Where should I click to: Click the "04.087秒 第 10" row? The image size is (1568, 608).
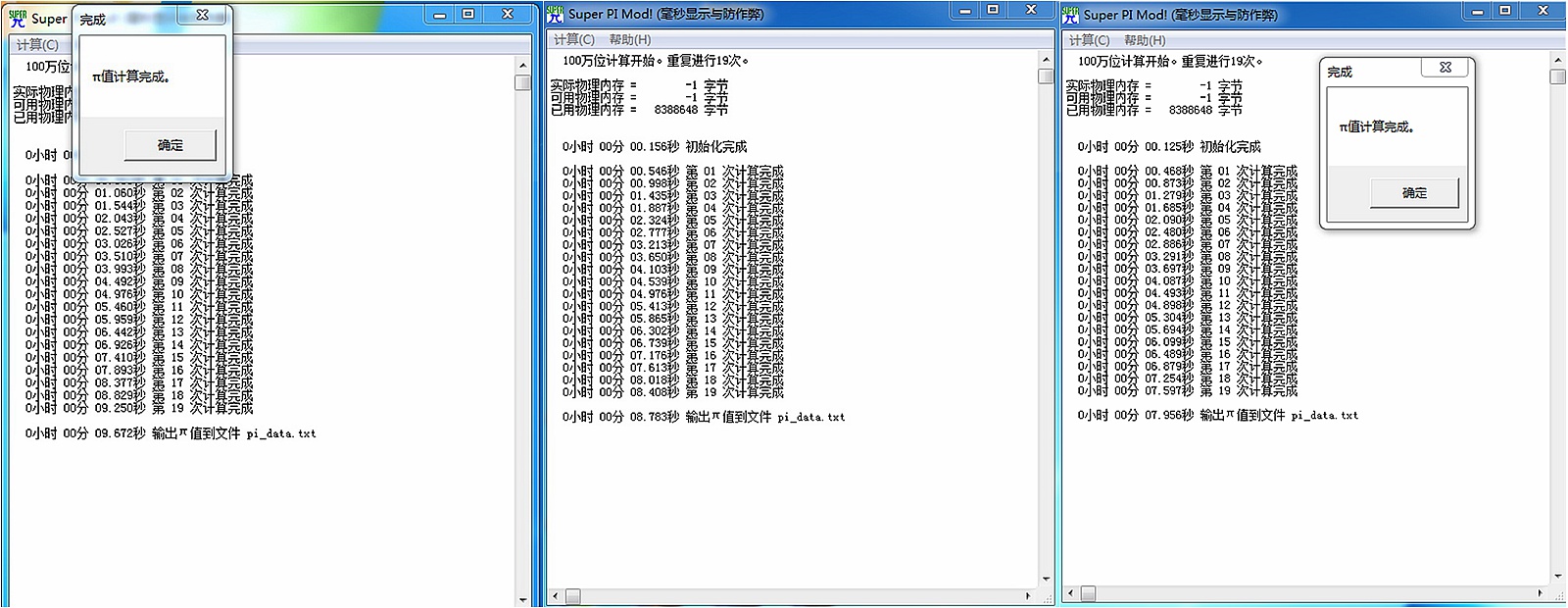click(1188, 281)
